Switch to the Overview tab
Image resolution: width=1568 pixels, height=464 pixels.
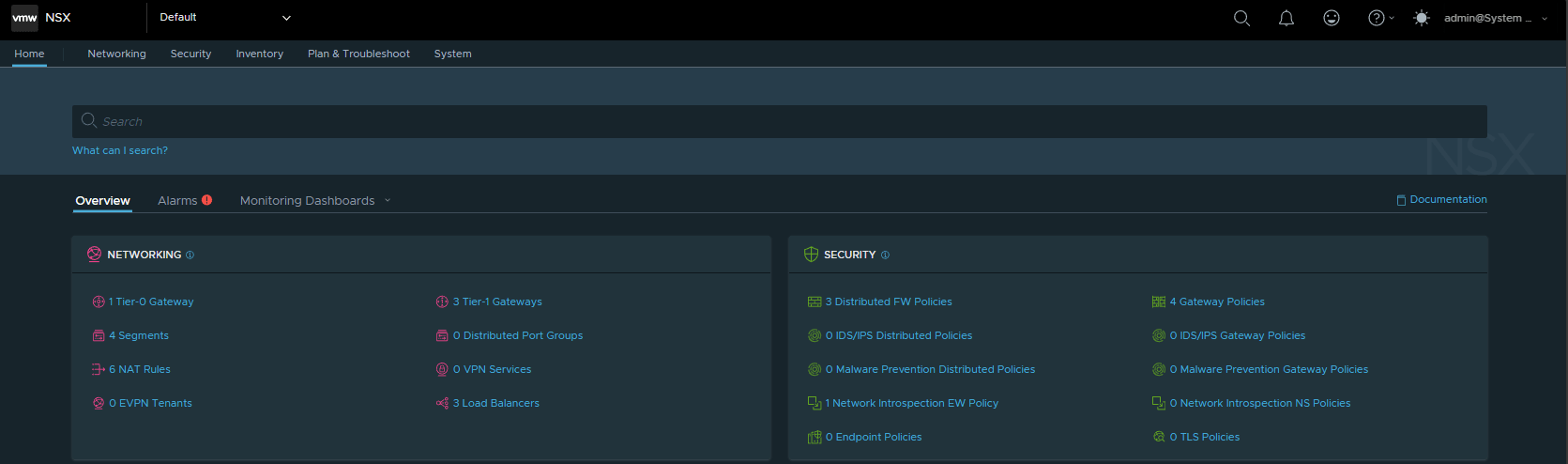[x=102, y=200]
